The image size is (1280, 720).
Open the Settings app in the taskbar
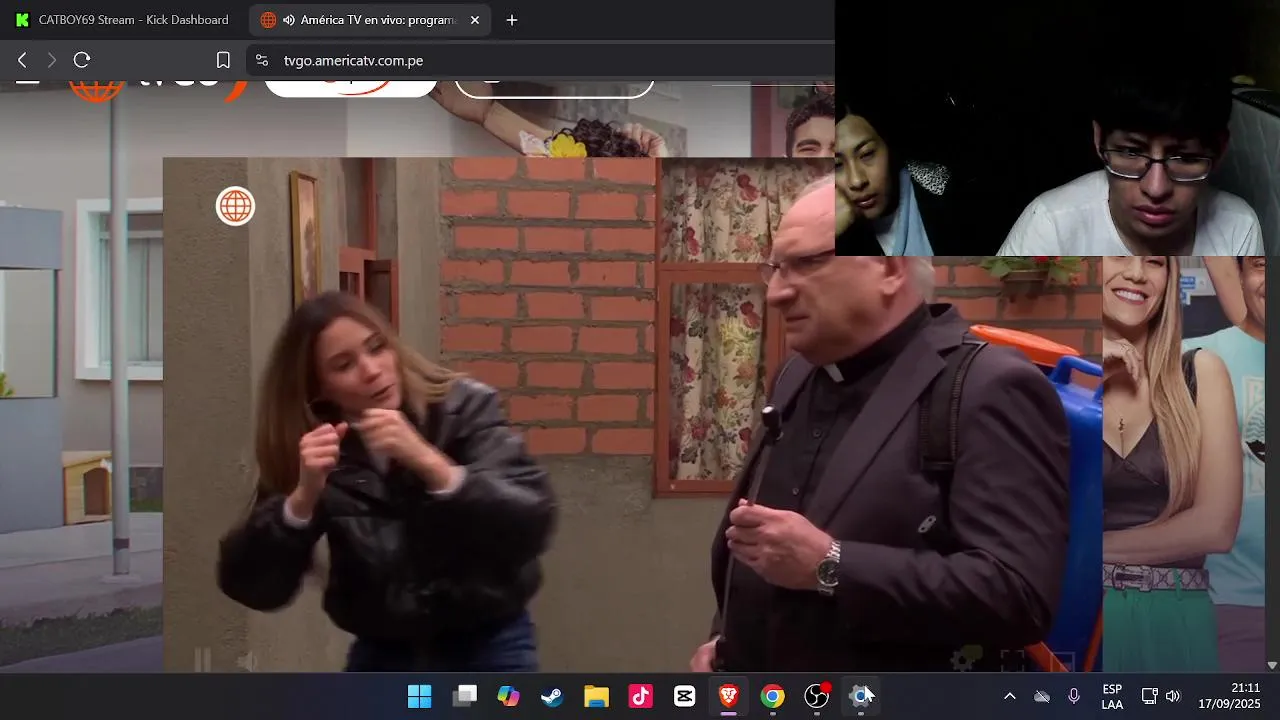(861, 696)
